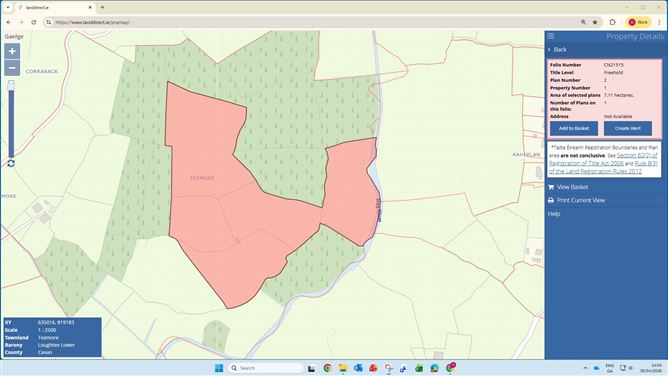This screenshot has width=668, height=376.
Task: Click the site information icon in address bar
Action: coord(49,22)
